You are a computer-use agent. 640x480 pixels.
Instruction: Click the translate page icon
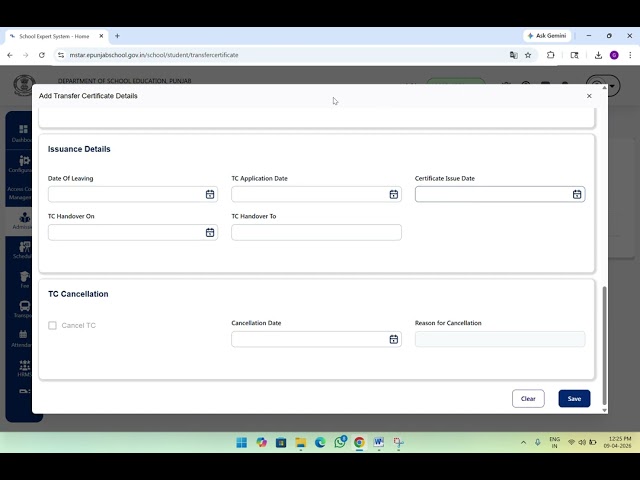[x=513, y=55]
